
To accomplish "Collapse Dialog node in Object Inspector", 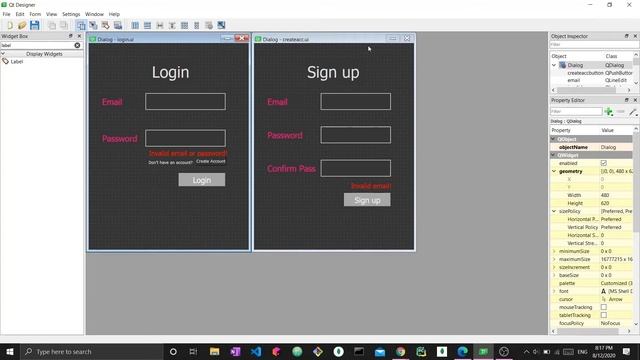I will pos(554,65).
